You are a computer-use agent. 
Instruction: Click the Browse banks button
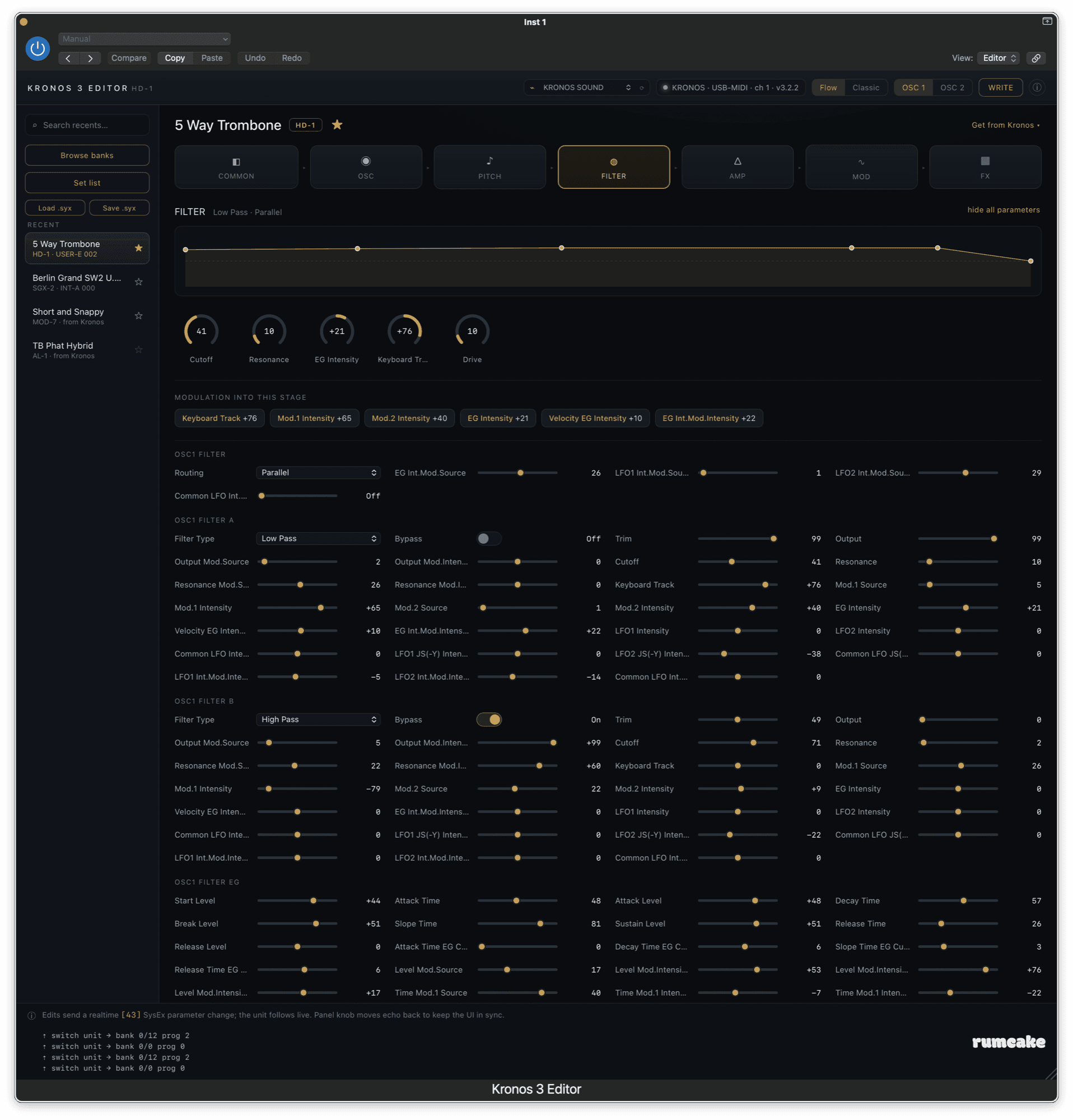point(87,156)
